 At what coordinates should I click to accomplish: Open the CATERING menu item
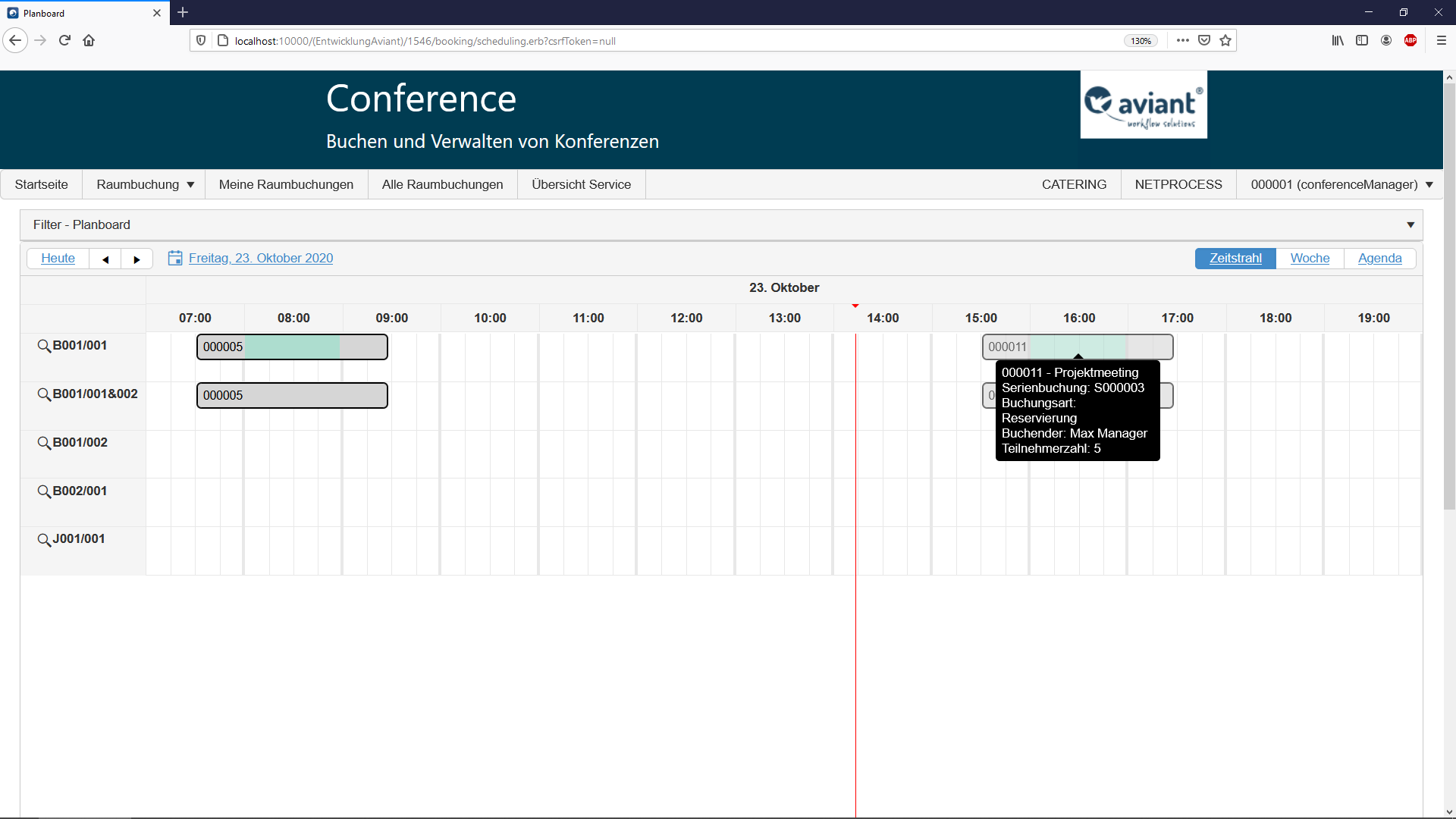point(1074,185)
